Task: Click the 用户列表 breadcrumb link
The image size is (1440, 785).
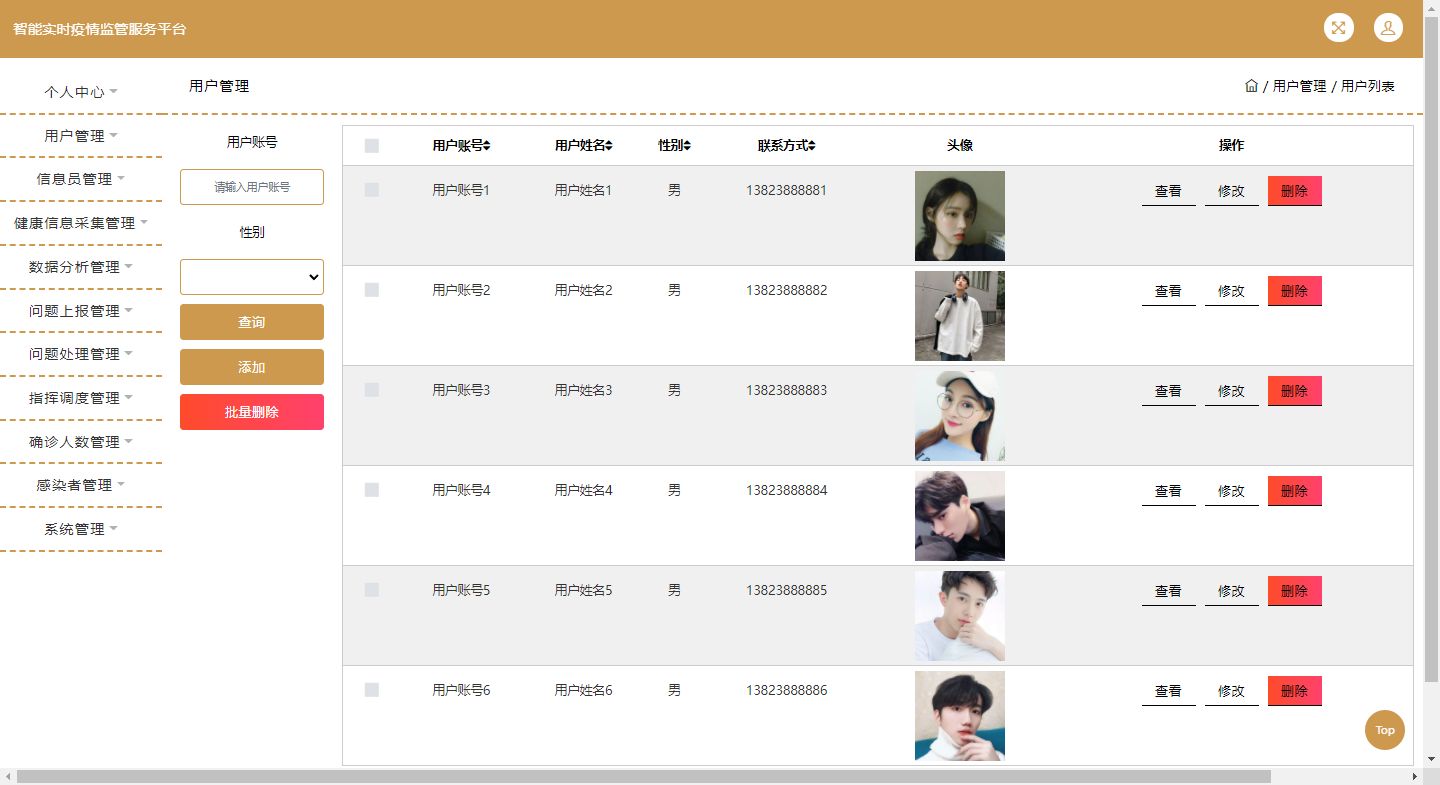Action: coord(1367,86)
